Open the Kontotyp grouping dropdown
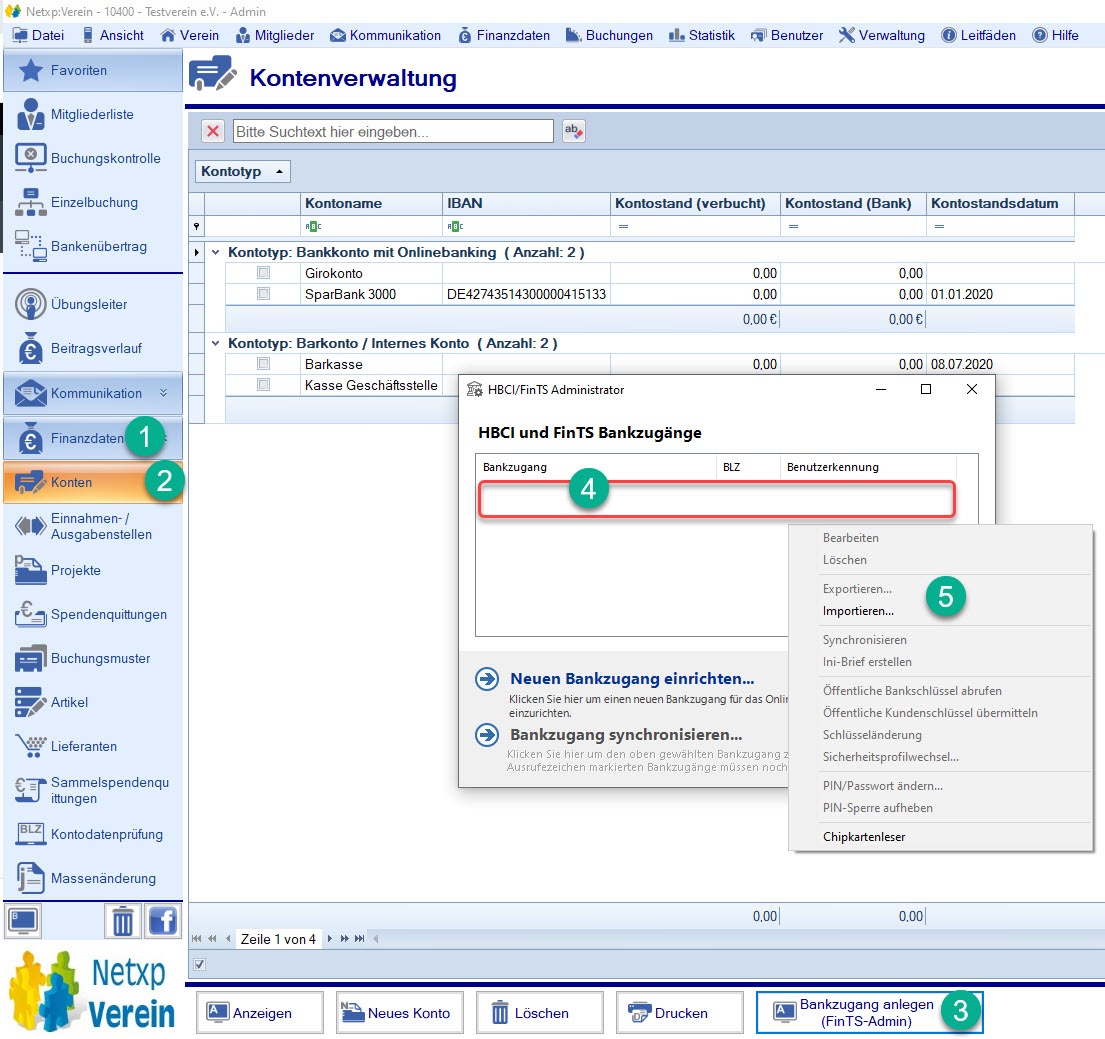 coord(242,172)
